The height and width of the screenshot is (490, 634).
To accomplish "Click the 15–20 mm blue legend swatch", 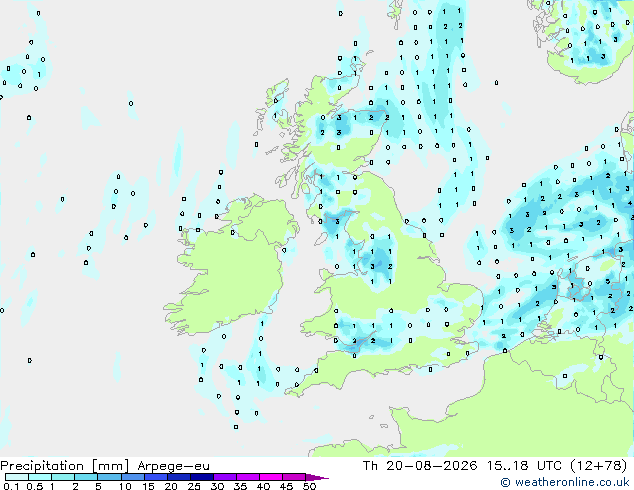I will coord(155,477).
